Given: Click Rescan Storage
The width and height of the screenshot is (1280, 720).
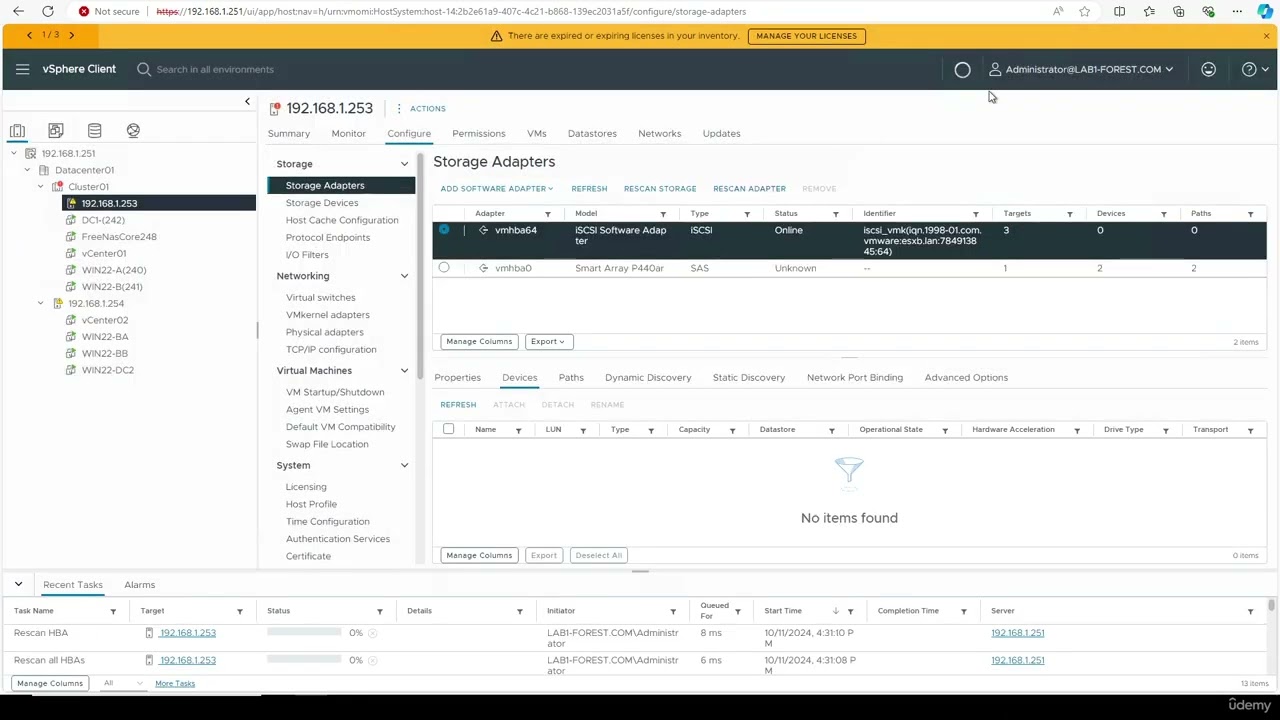Looking at the screenshot, I should coord(660,189).
